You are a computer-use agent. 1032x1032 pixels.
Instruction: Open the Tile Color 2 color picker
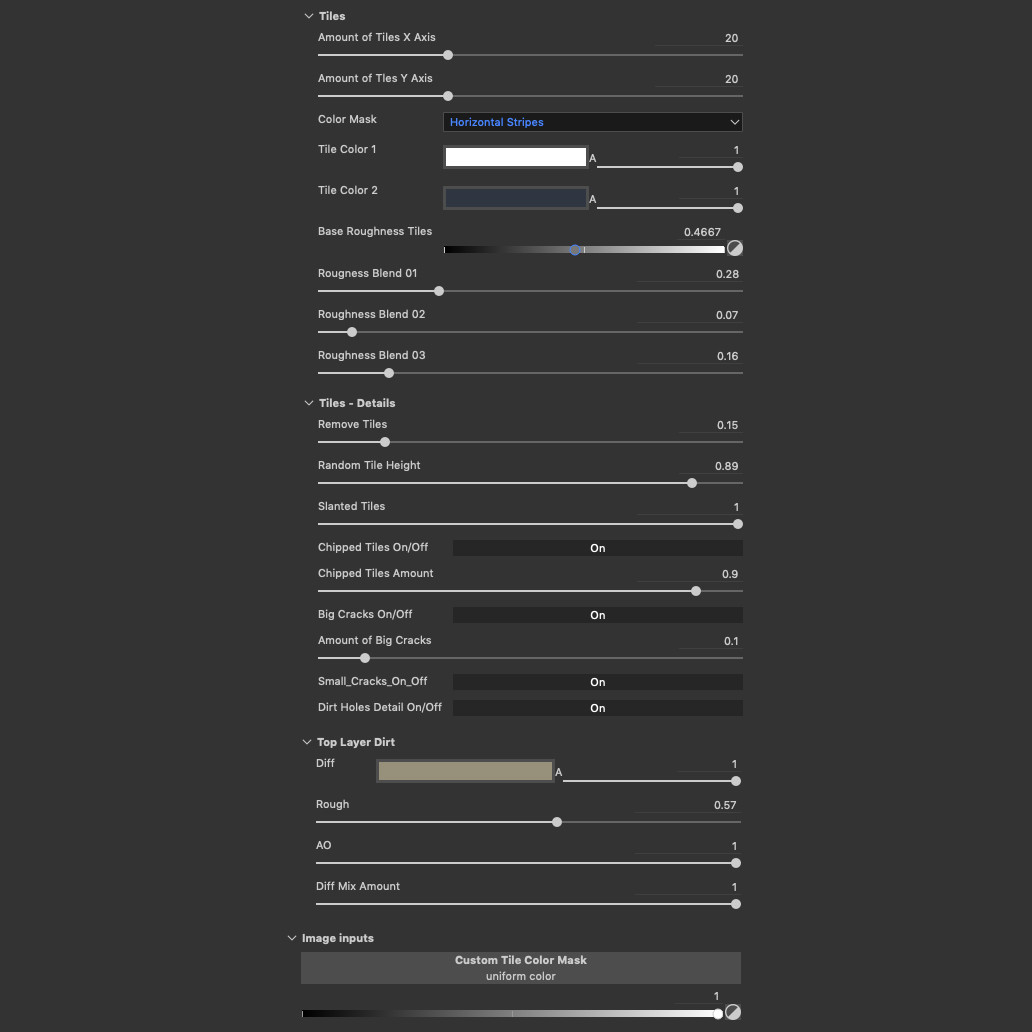coord(515,197)
